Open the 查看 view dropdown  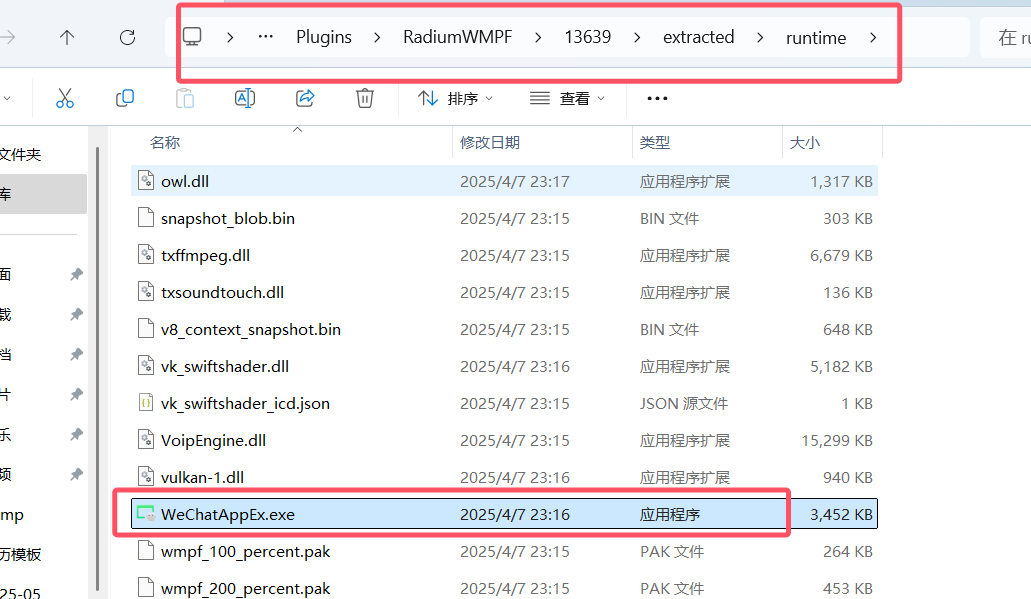567,98
